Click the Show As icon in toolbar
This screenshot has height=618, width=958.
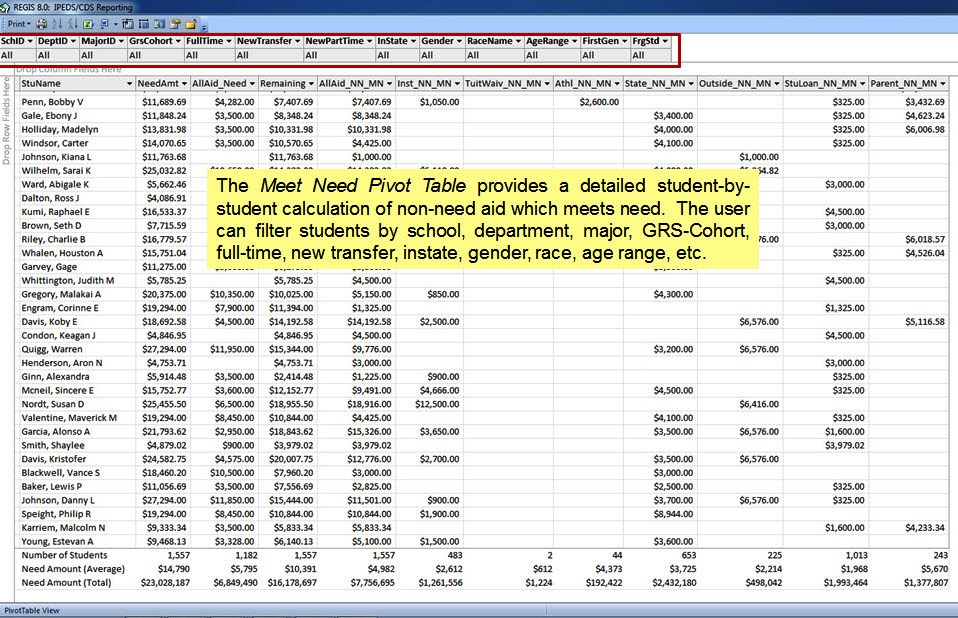click(104, 24)
